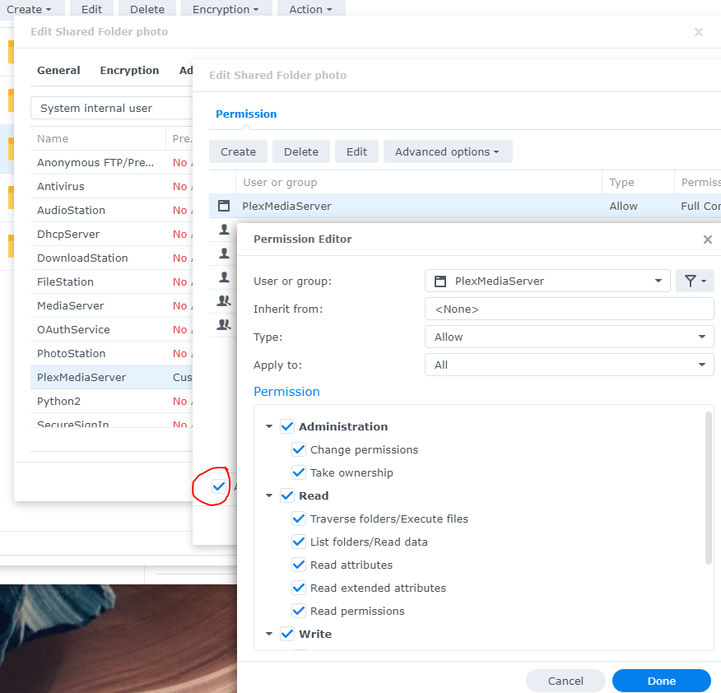Uncheck Read extended attributes
The width and height of the screenshot is (721, 693).
click(298, 587)
